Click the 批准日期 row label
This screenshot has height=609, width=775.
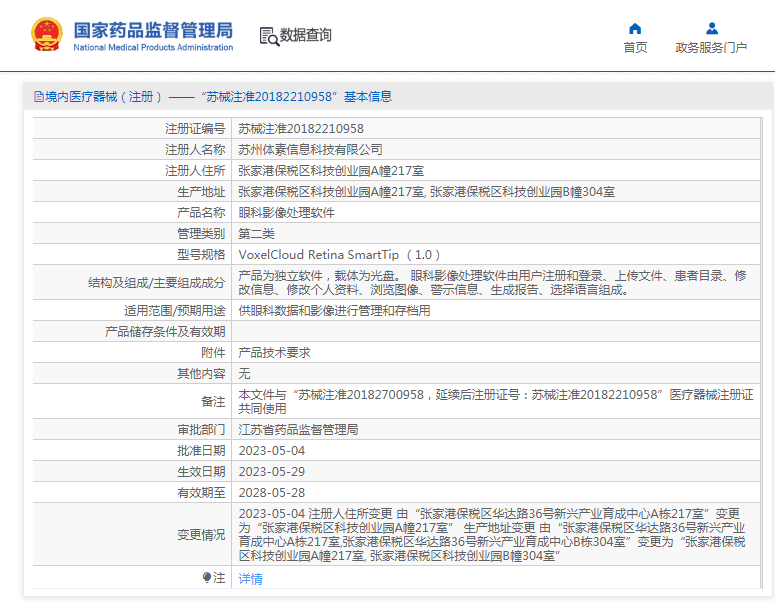click(x=202, y=451)
